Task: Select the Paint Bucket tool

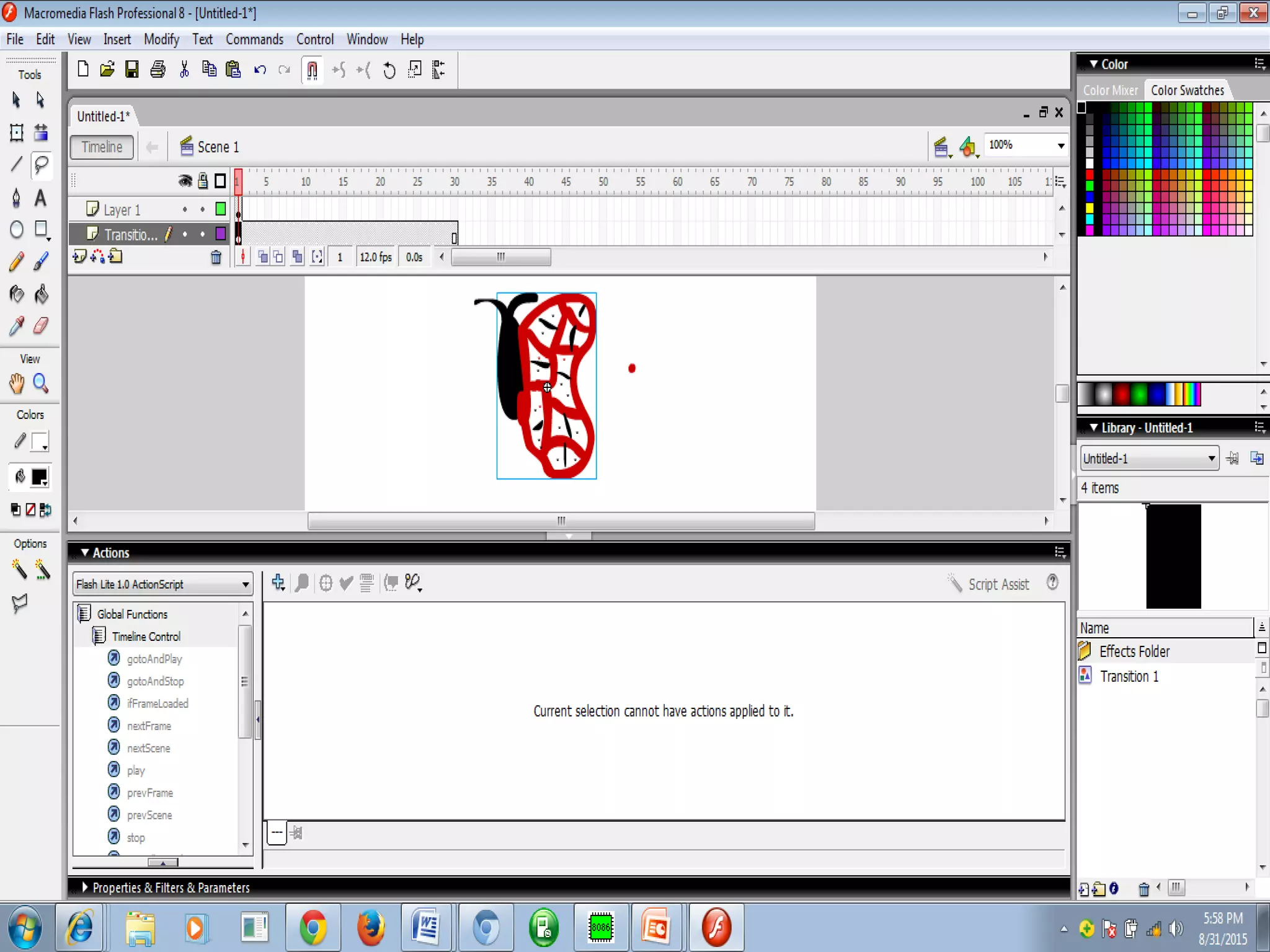Action: pyautogui.click(x=41, y=294)
